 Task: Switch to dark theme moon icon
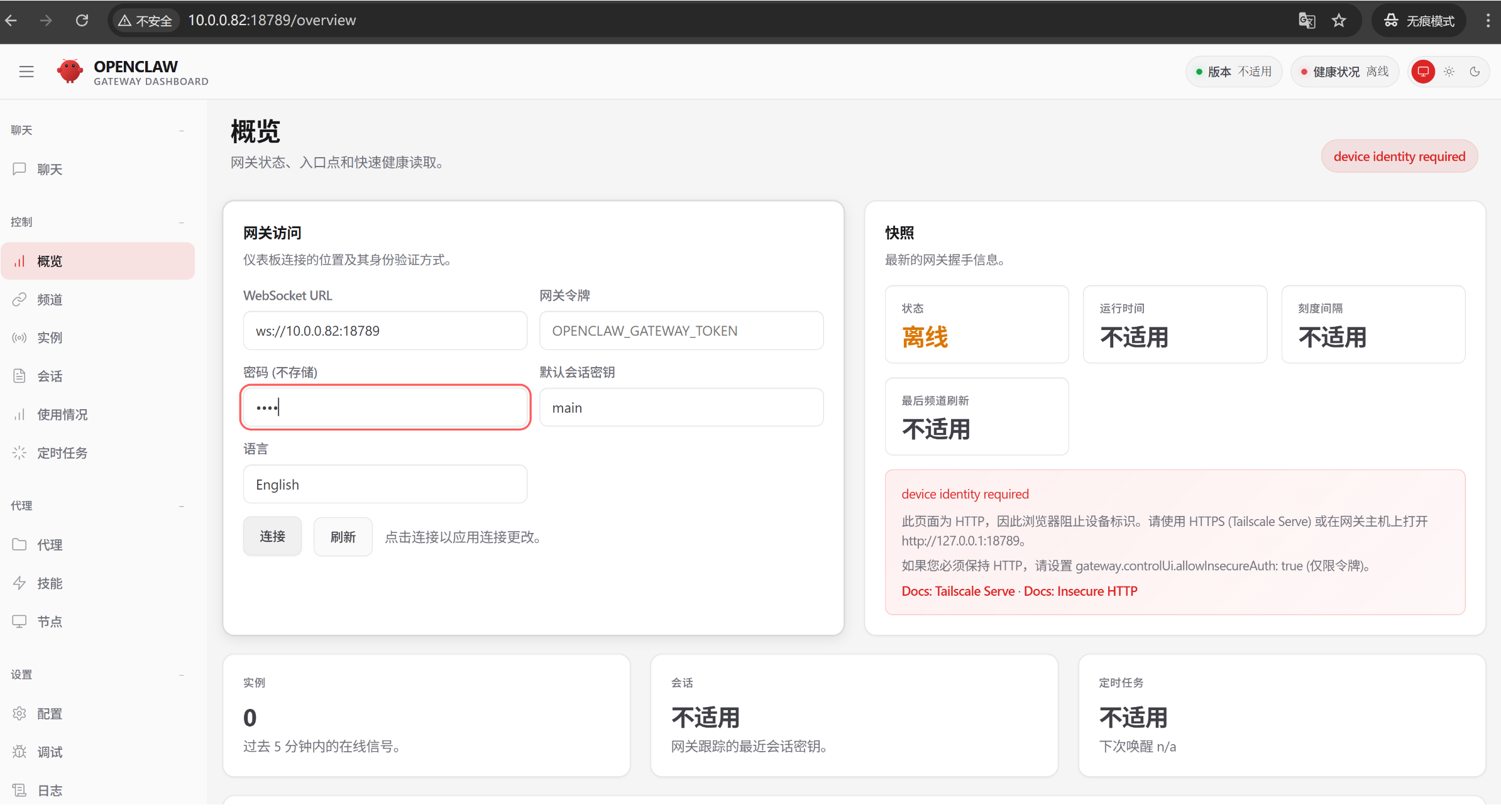(x=1475, y=72)
